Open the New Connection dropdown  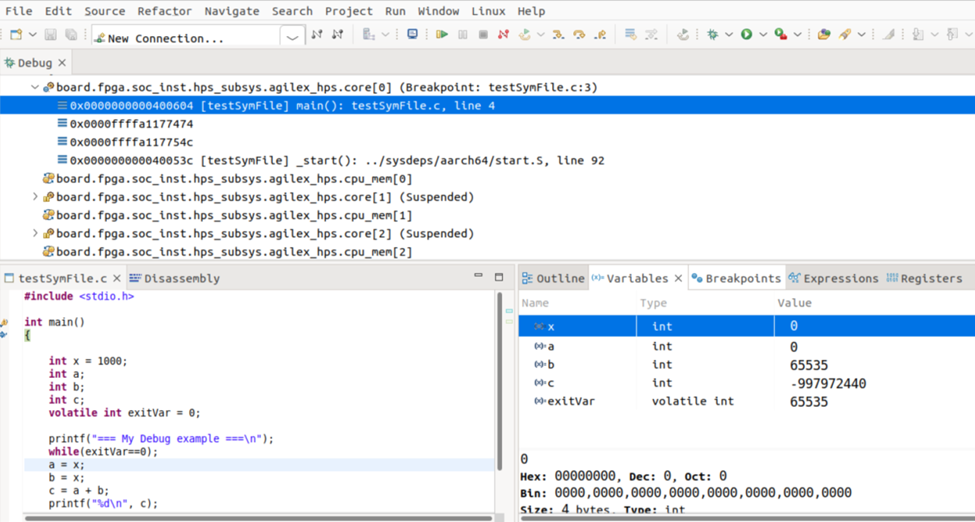click(292, 38)
